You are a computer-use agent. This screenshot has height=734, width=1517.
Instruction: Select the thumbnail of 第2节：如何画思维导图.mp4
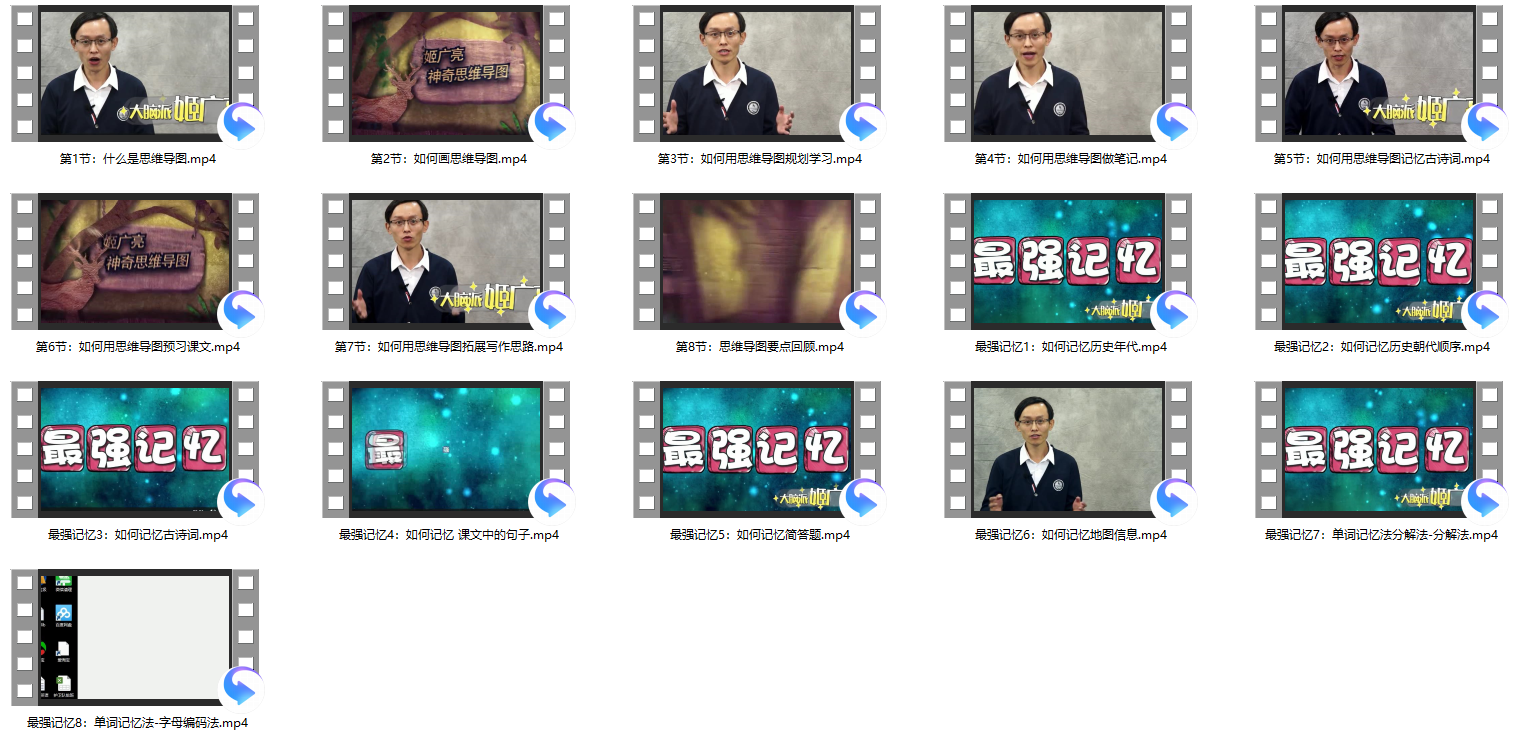[x=445, y=72]
